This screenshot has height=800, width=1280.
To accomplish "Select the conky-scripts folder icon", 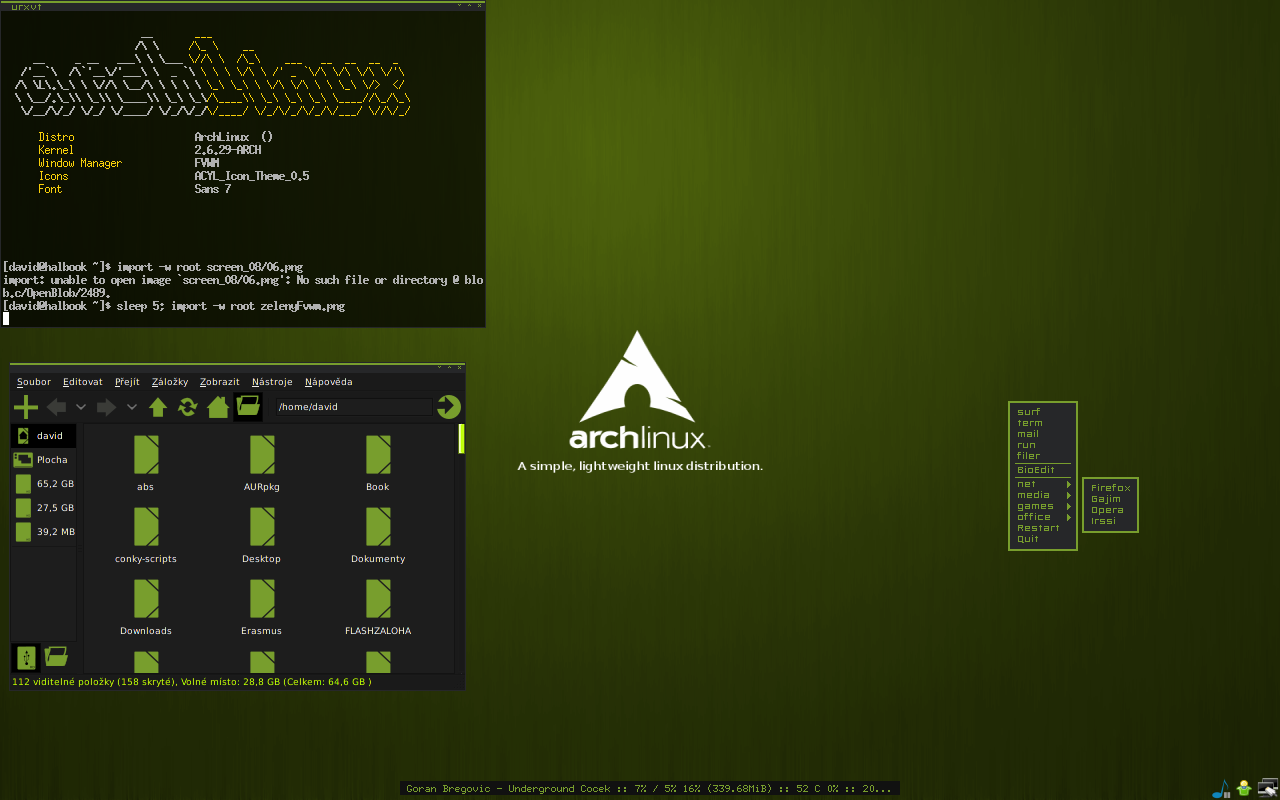I will point(146,526).
